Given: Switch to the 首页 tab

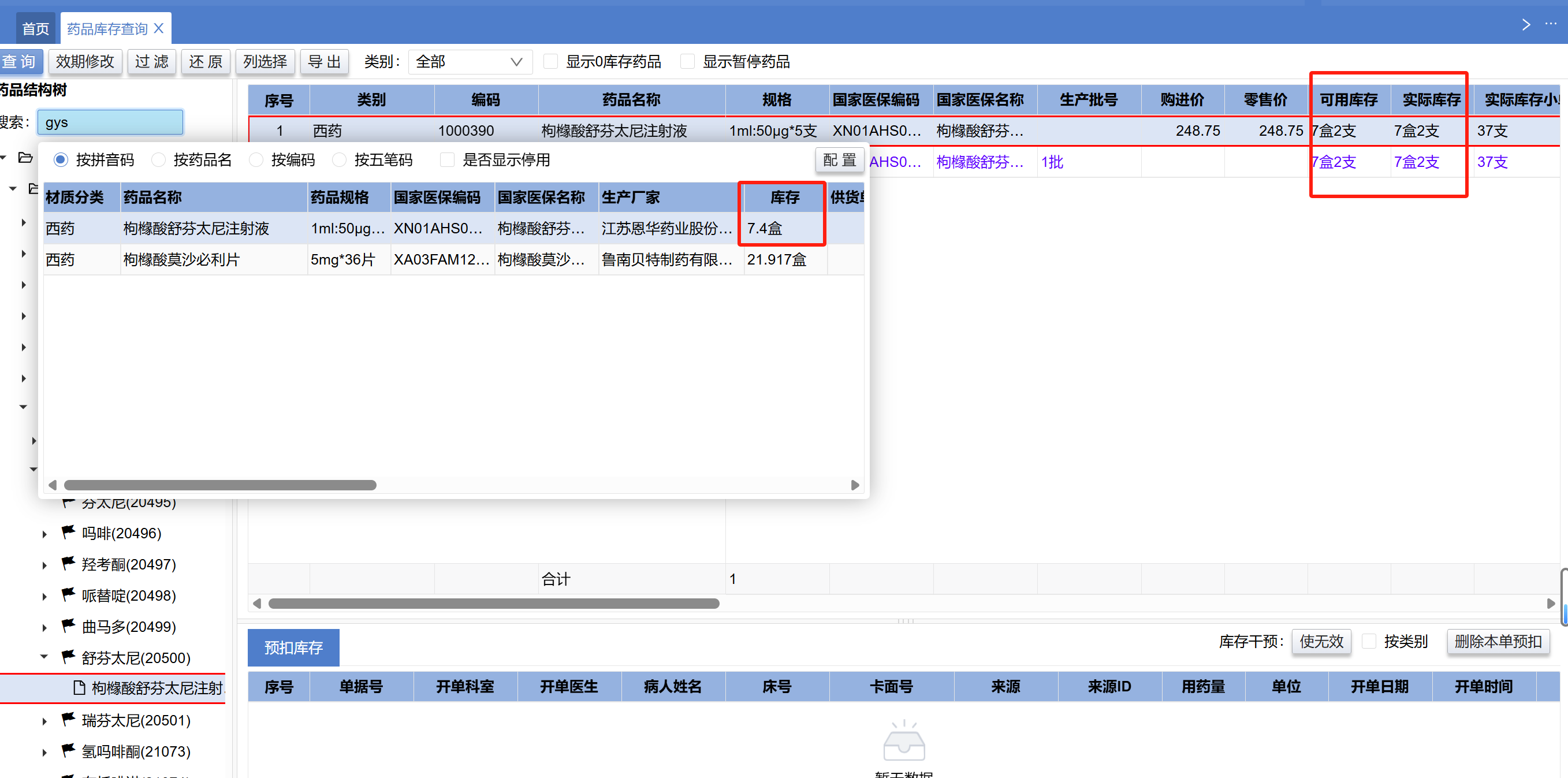Looking at the screenshot, I should click(x=35, y=29).
